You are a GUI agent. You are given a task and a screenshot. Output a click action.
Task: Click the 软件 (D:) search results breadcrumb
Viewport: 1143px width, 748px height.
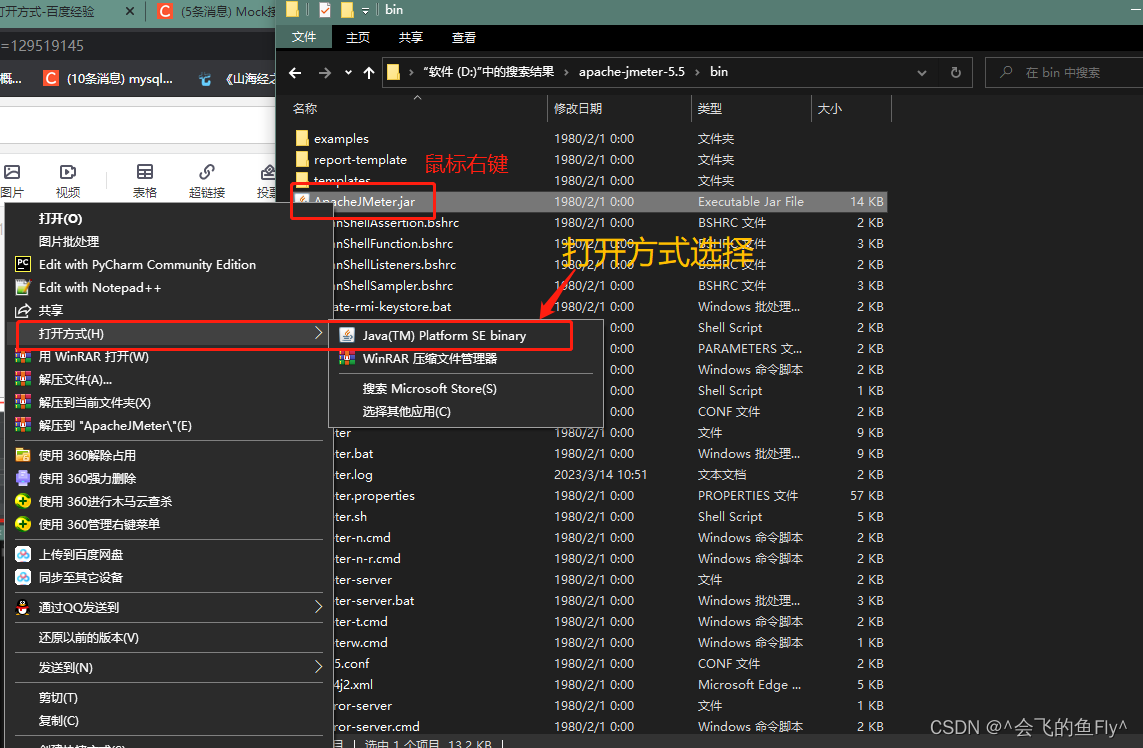(488, 71)
